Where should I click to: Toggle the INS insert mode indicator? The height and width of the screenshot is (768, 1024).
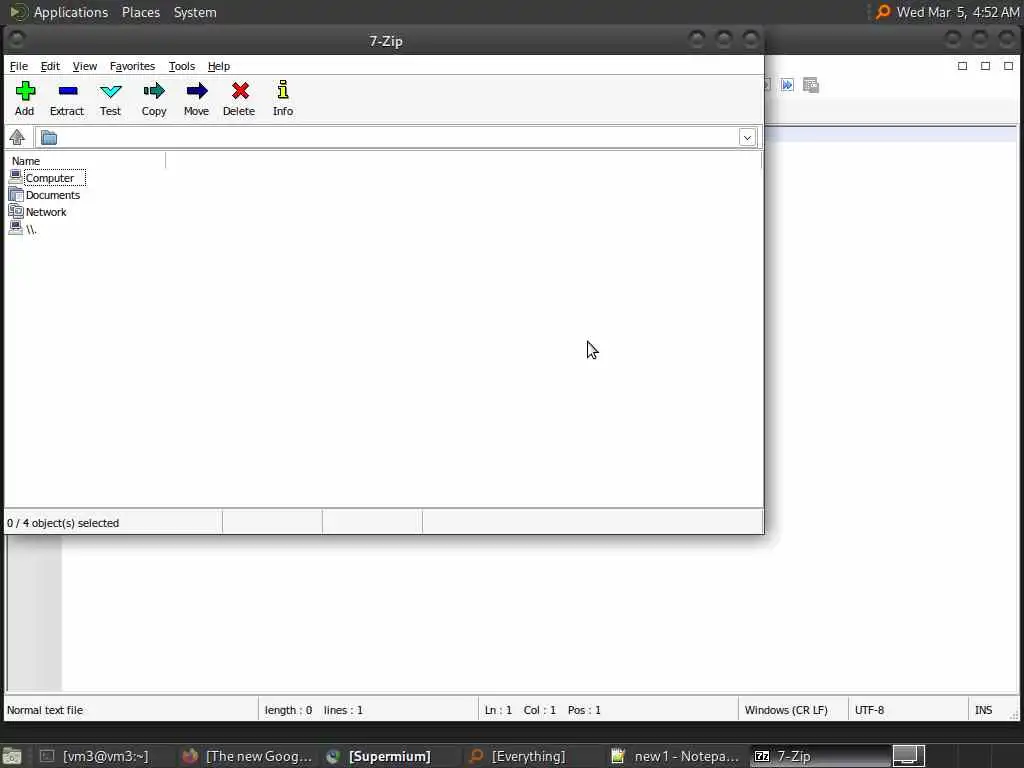tap(984, 710)
